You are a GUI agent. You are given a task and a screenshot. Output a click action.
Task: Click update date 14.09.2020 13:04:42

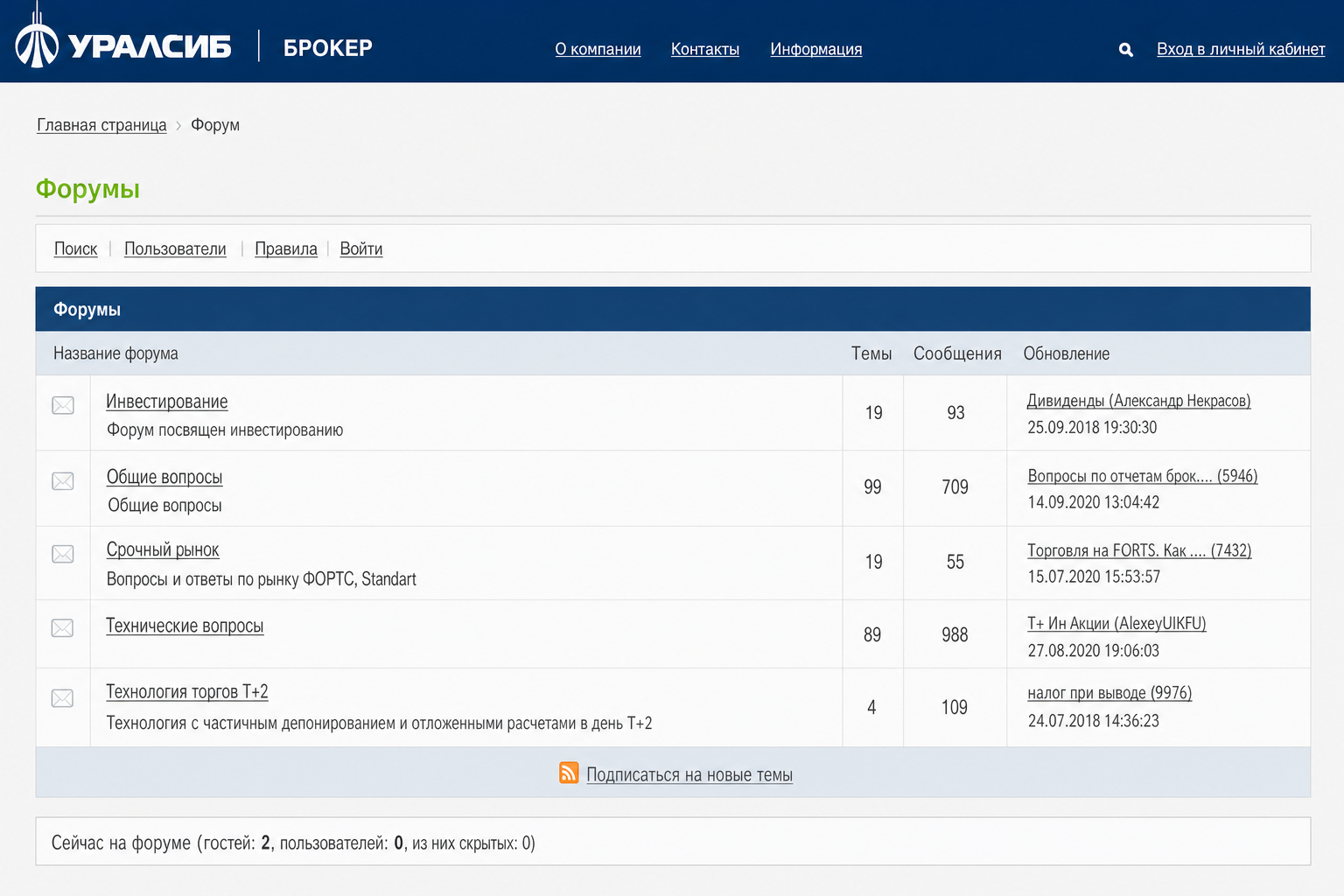pos(1094,502)
